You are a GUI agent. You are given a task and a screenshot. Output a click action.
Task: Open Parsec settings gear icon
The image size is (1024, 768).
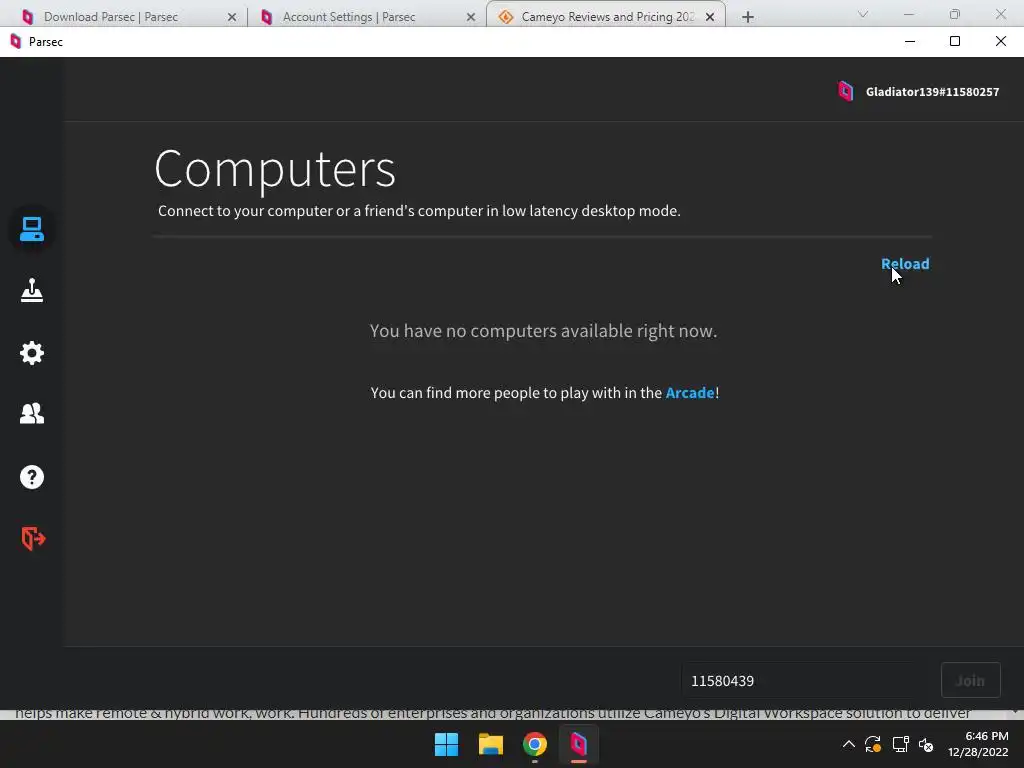[x=31, y=353]
